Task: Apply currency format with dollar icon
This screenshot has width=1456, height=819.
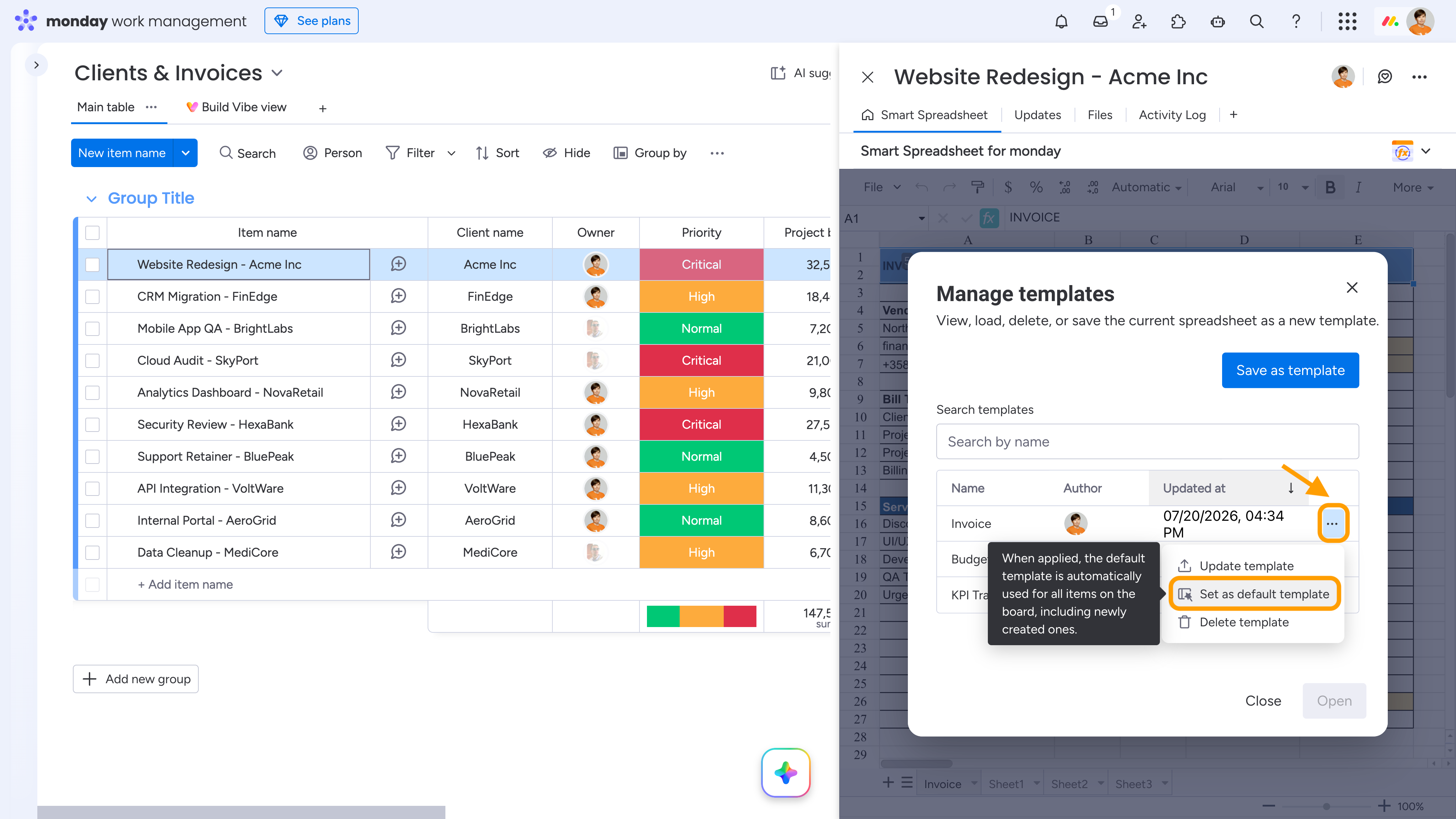Action: click(x=1008, y=188)
